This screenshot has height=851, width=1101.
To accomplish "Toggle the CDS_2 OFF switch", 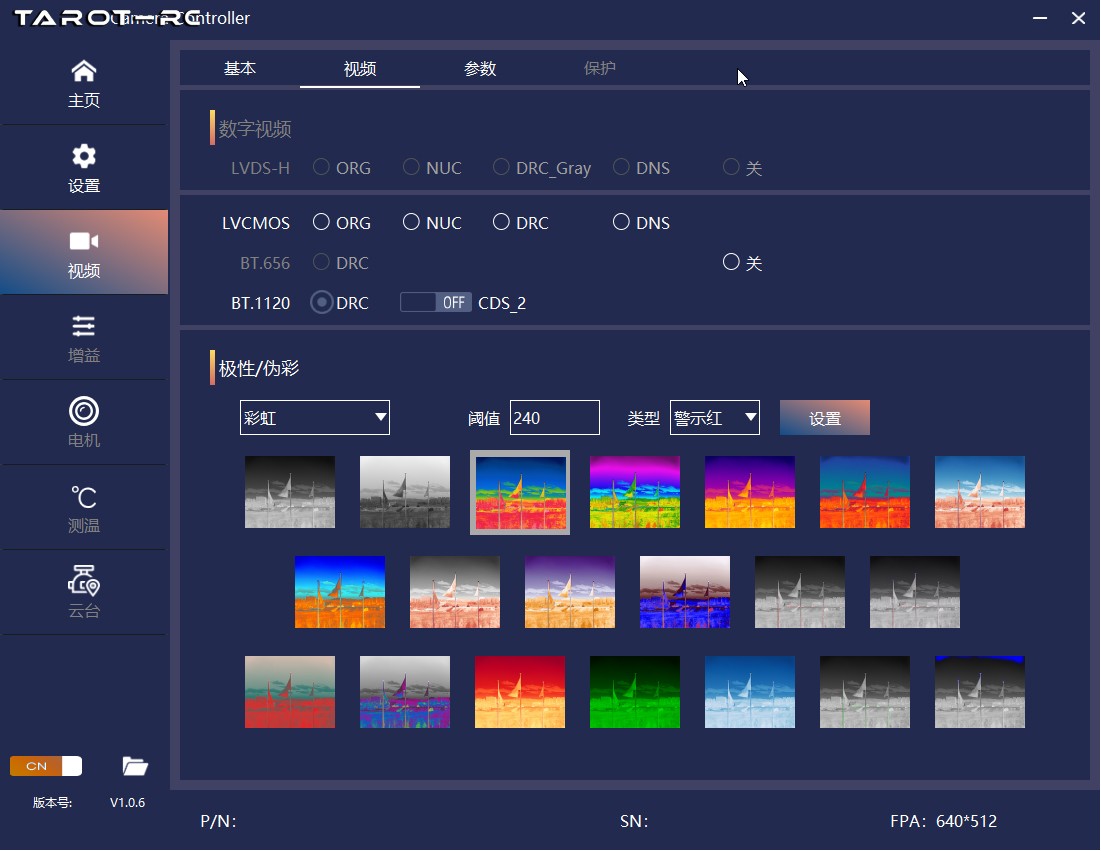I will [x=435, y=302].
